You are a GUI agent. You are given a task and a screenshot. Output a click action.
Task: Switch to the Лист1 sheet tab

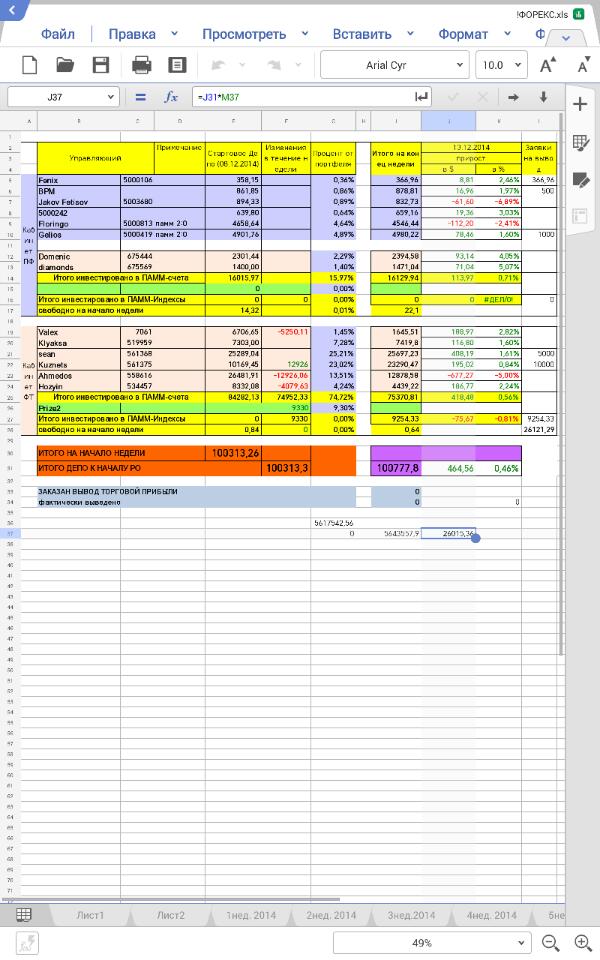90,915
